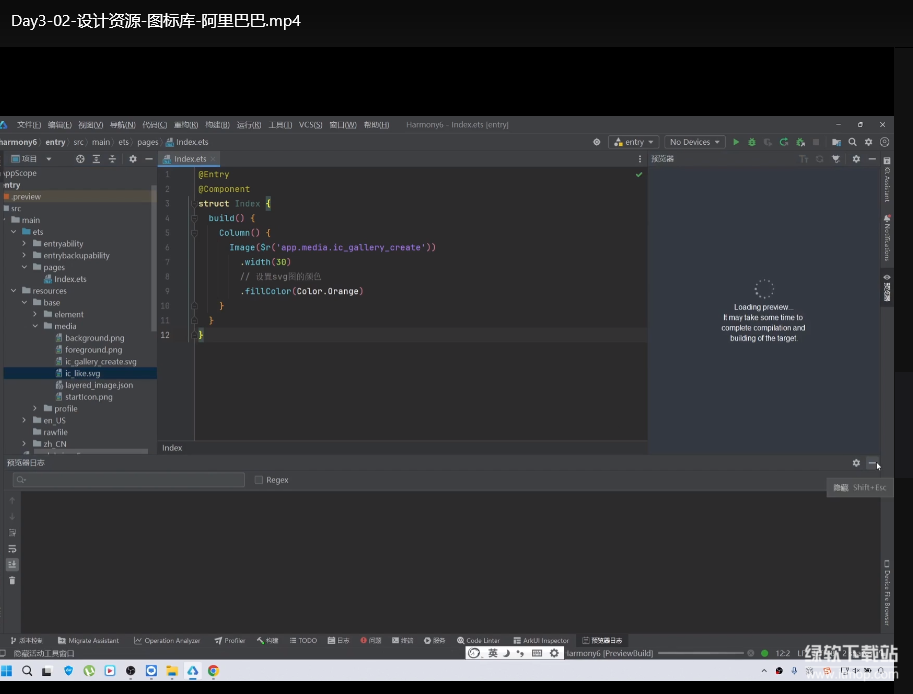Viewport: 913px width, 694px height.
Task: Click scroll to end icon in log sidebar
Action: [x=12, y=564]
